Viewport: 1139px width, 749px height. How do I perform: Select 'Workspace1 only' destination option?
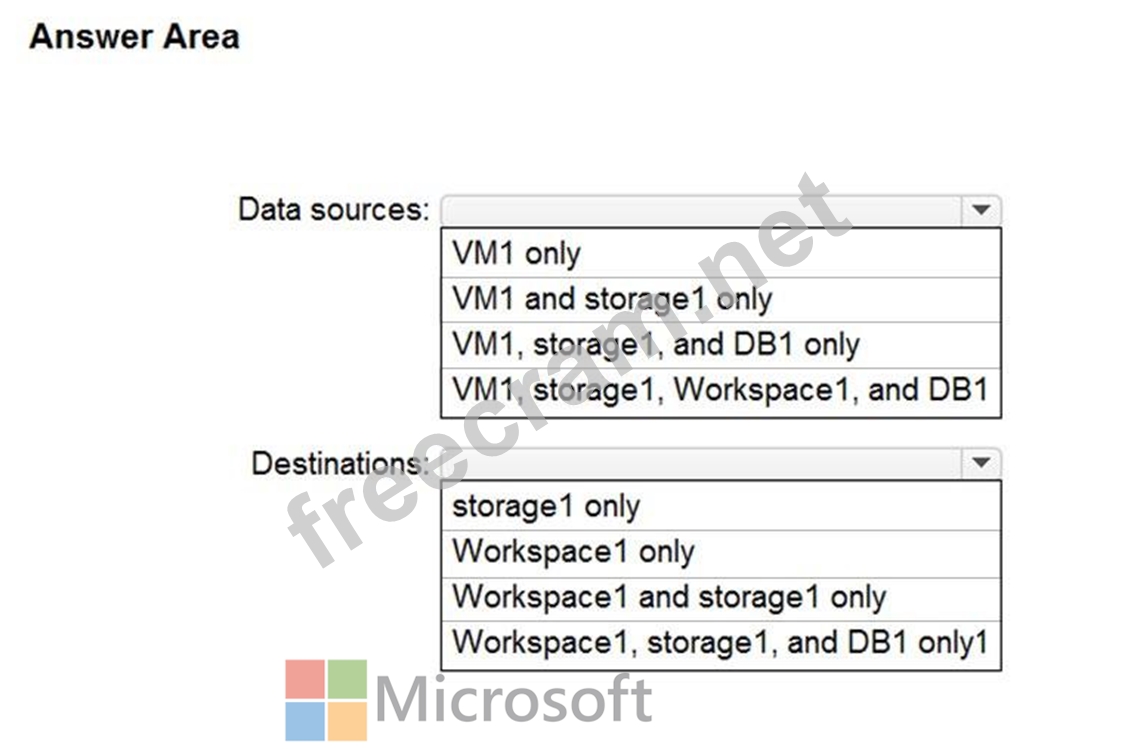click(721, 553)
